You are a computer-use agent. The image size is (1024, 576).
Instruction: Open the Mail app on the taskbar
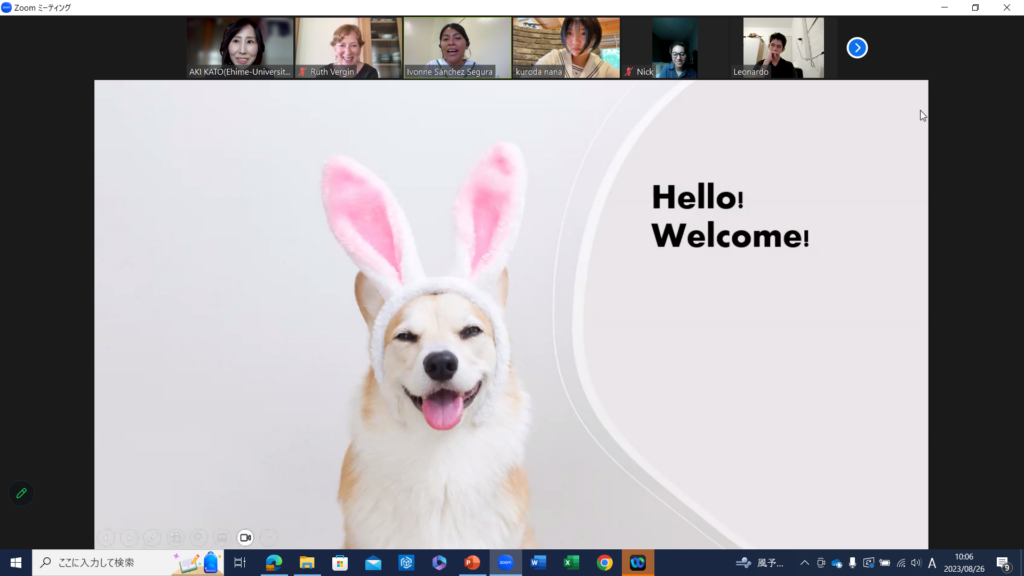(x=373, y=562)
